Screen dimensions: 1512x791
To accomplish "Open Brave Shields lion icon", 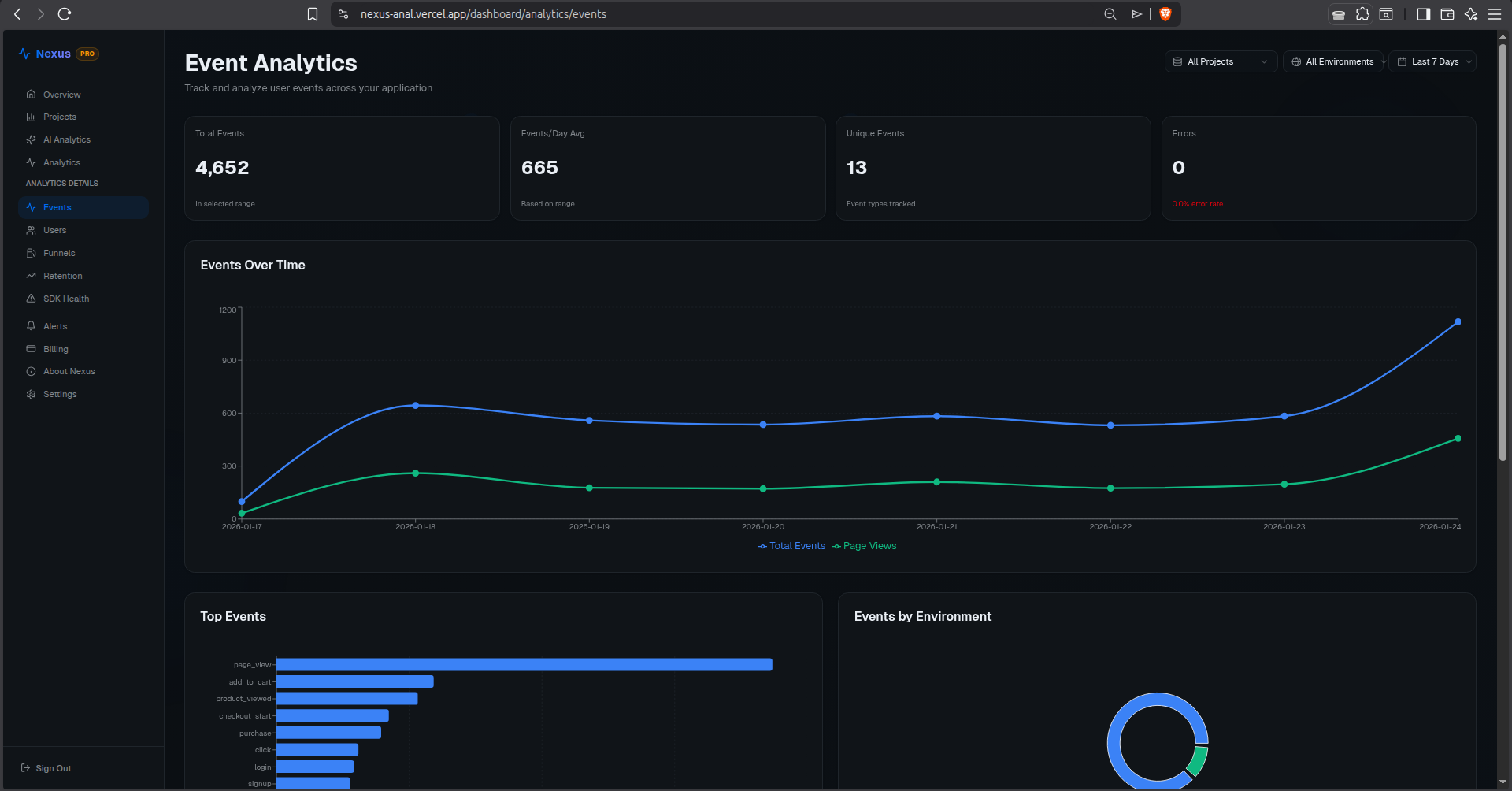I will tap(1165, 14).
